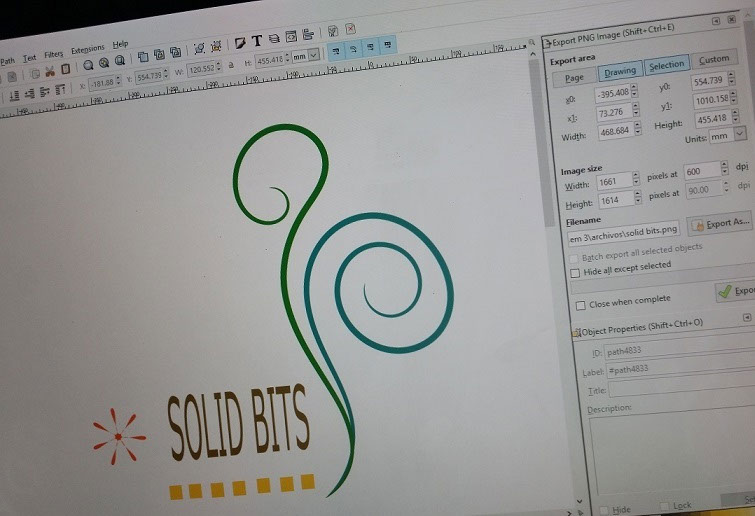This screenshot has width=755, height=516.
Task: Open the Text menu
Action: tap(30, 58)
